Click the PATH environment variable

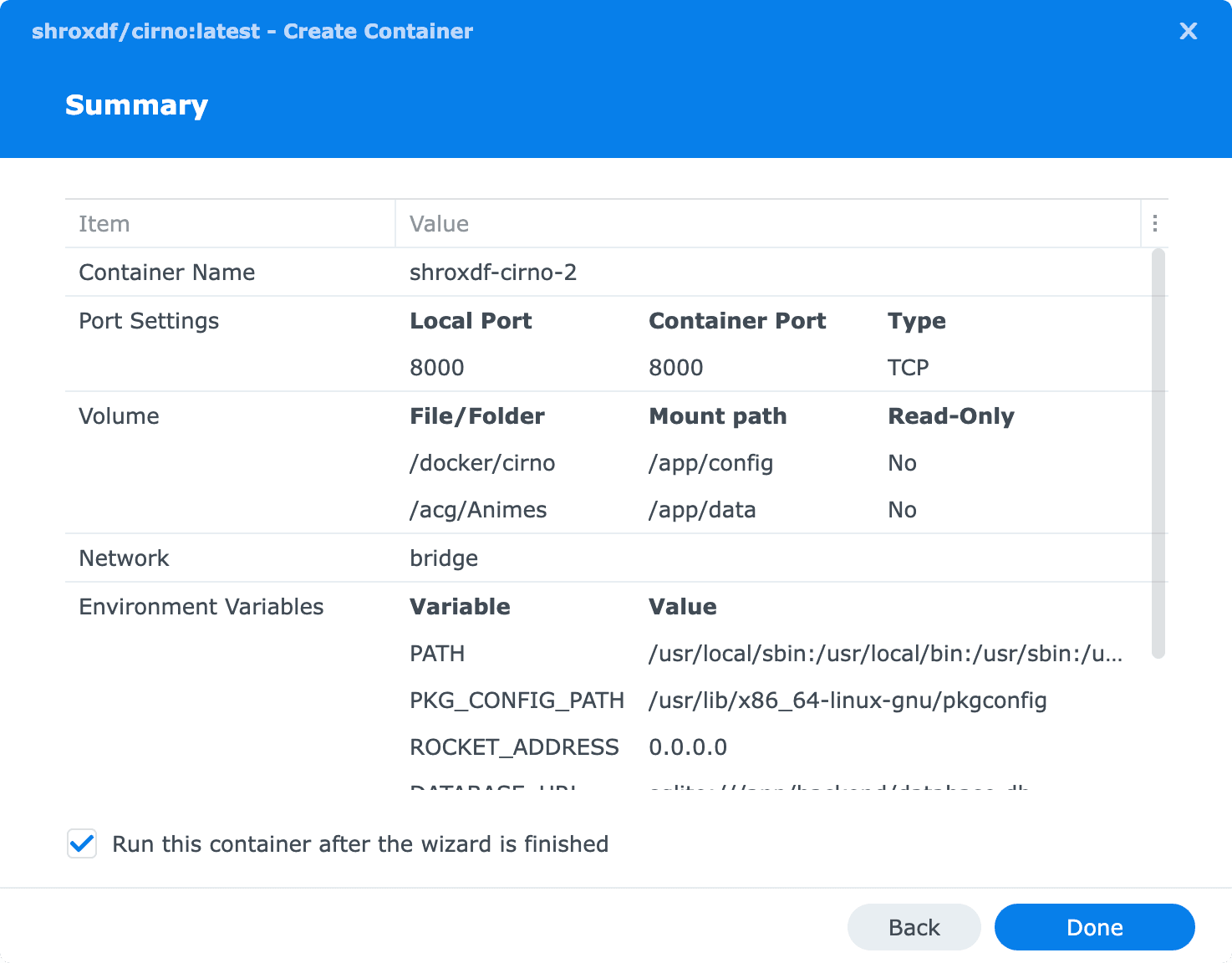pyautogui.click(x=437, y=654)
